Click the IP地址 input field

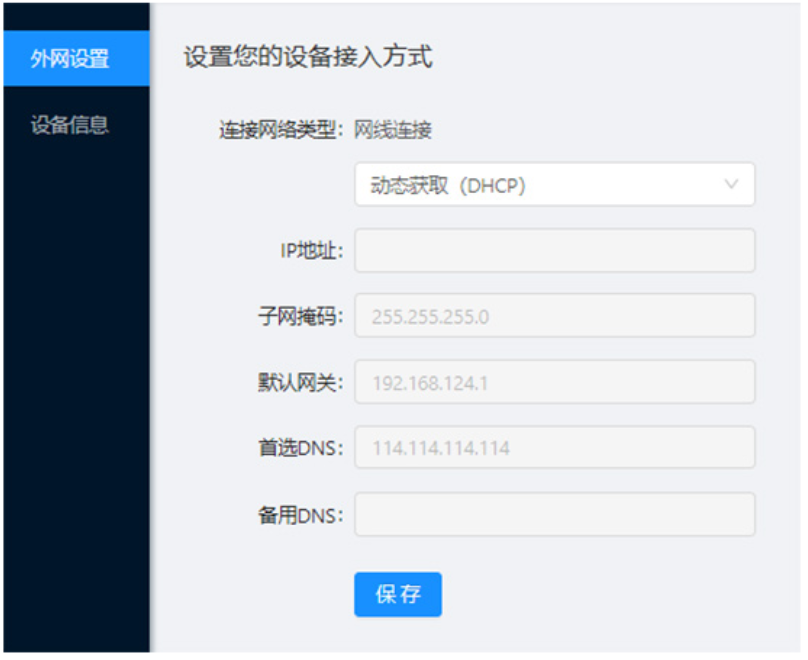click(x=554, y=250)
